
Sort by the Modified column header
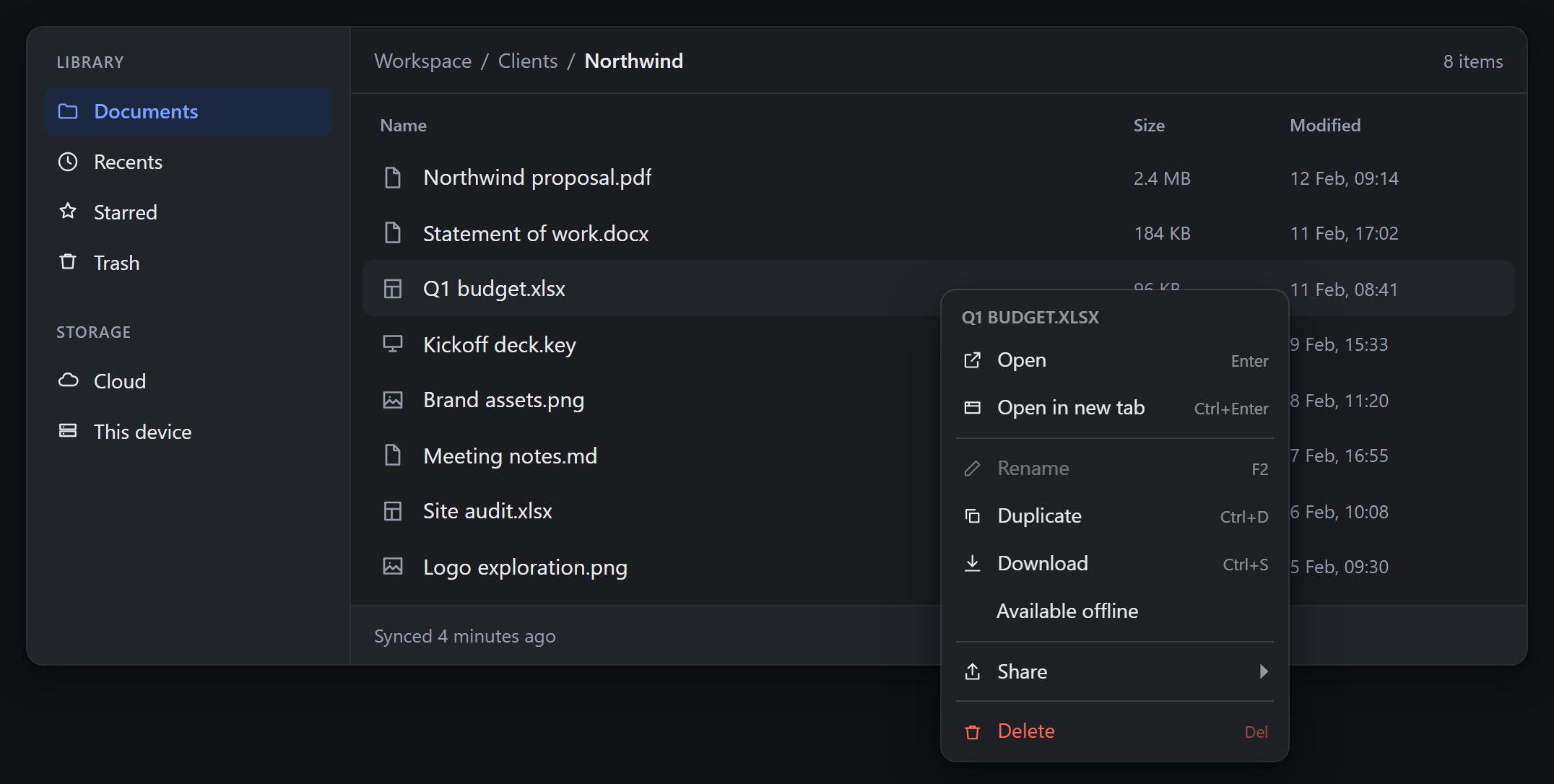click(x=1325, y=126)
